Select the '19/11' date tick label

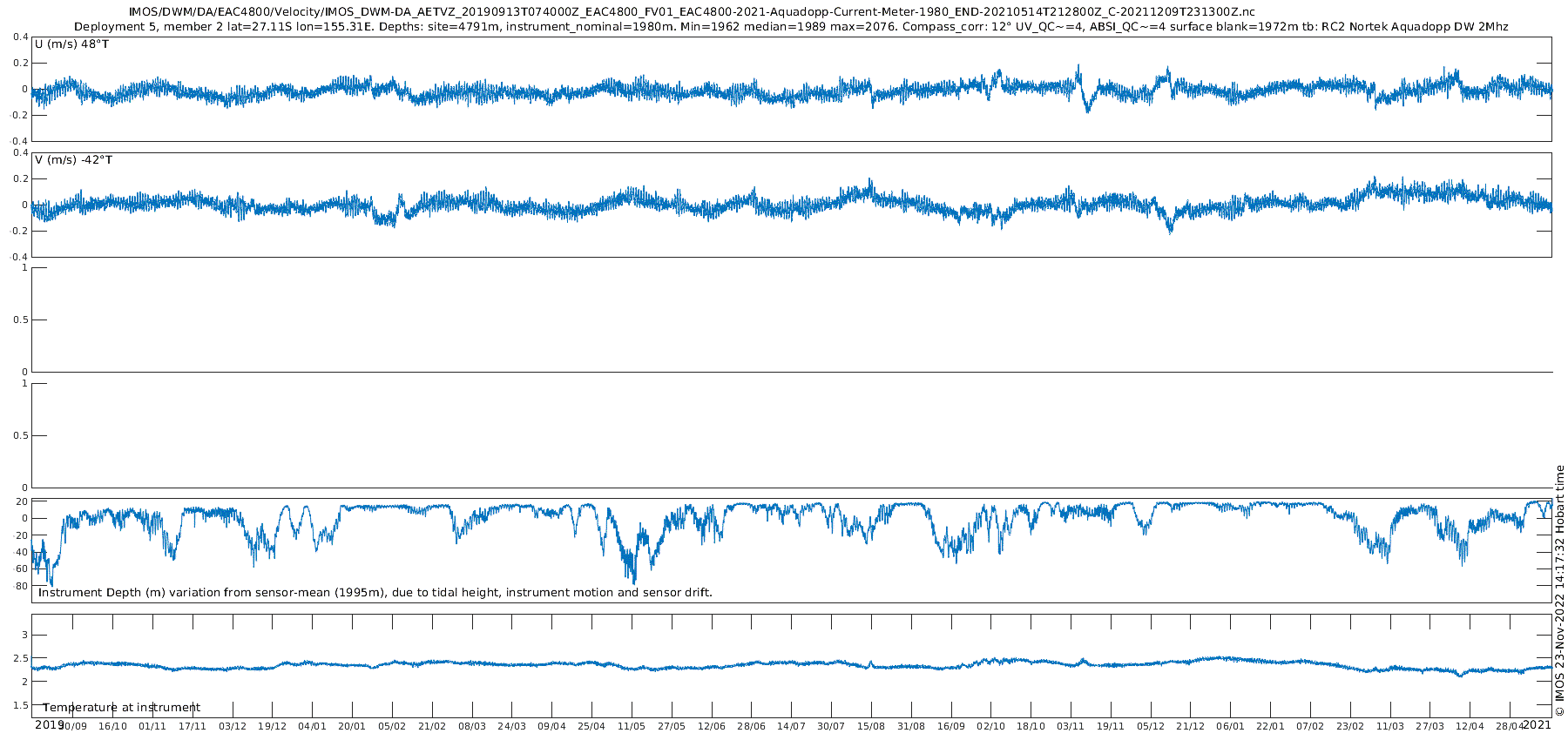[x=1111, y=726]
